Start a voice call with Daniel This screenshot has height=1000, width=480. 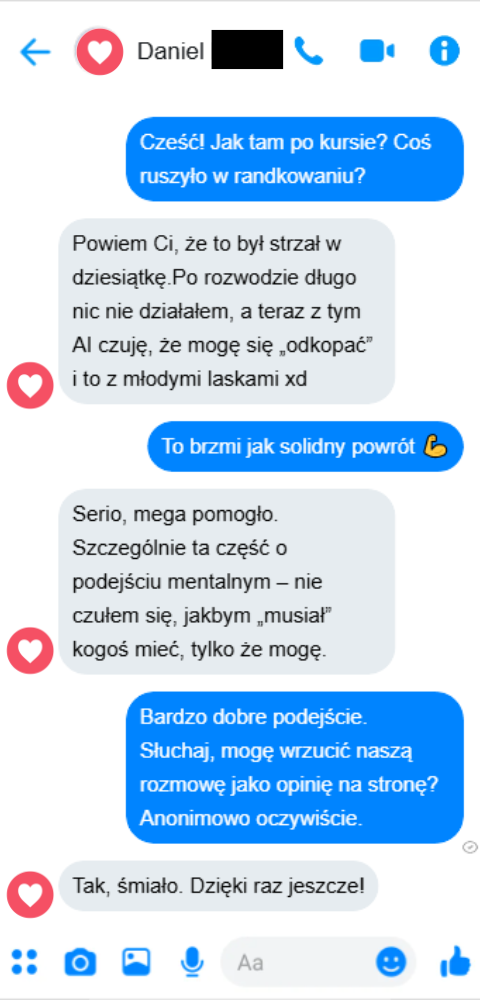coord(309,51)
